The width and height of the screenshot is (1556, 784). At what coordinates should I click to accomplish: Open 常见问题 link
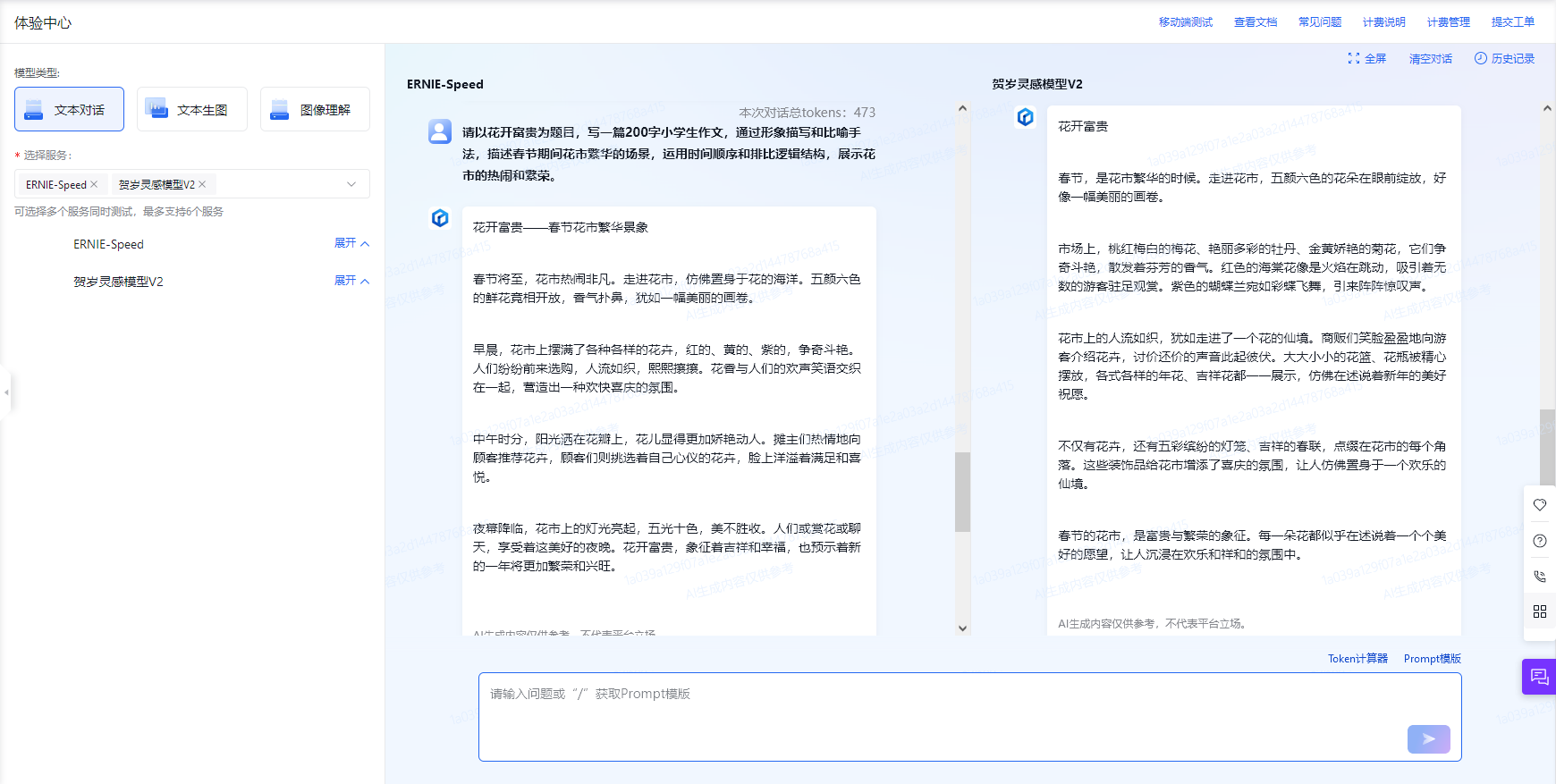pos(1320,22)
